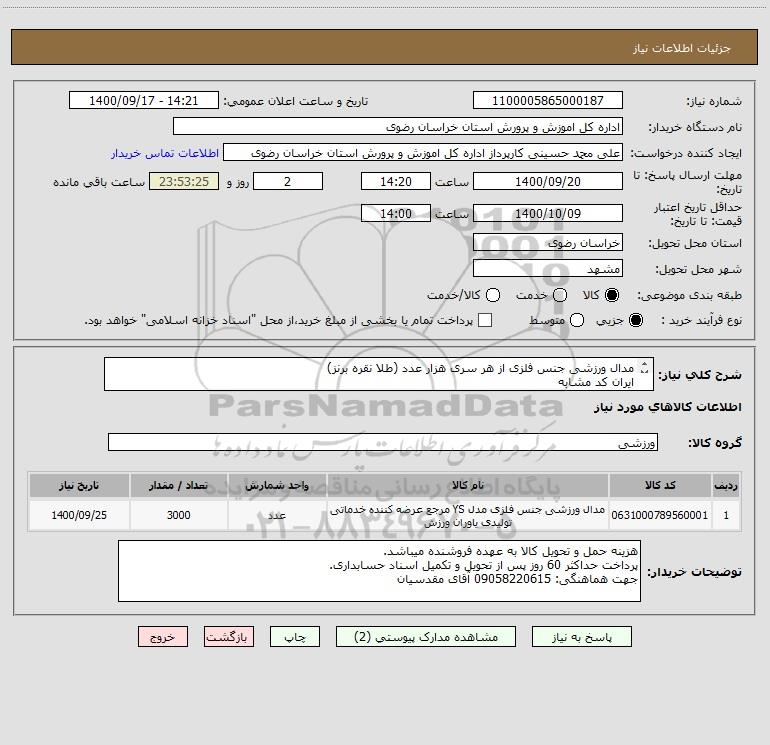Click the response deadline date 1400/09/20
Image resolution: width=770 pixels, height=745 pixels.
pyautogui.click(x=548, y=181)
